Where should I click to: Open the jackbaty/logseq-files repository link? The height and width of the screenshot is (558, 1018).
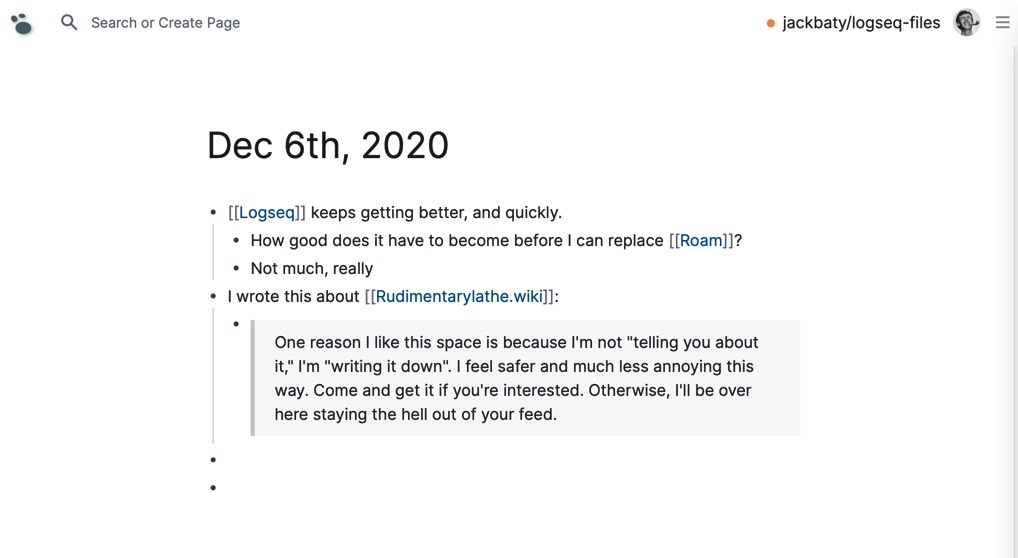[x=861, y=23]
